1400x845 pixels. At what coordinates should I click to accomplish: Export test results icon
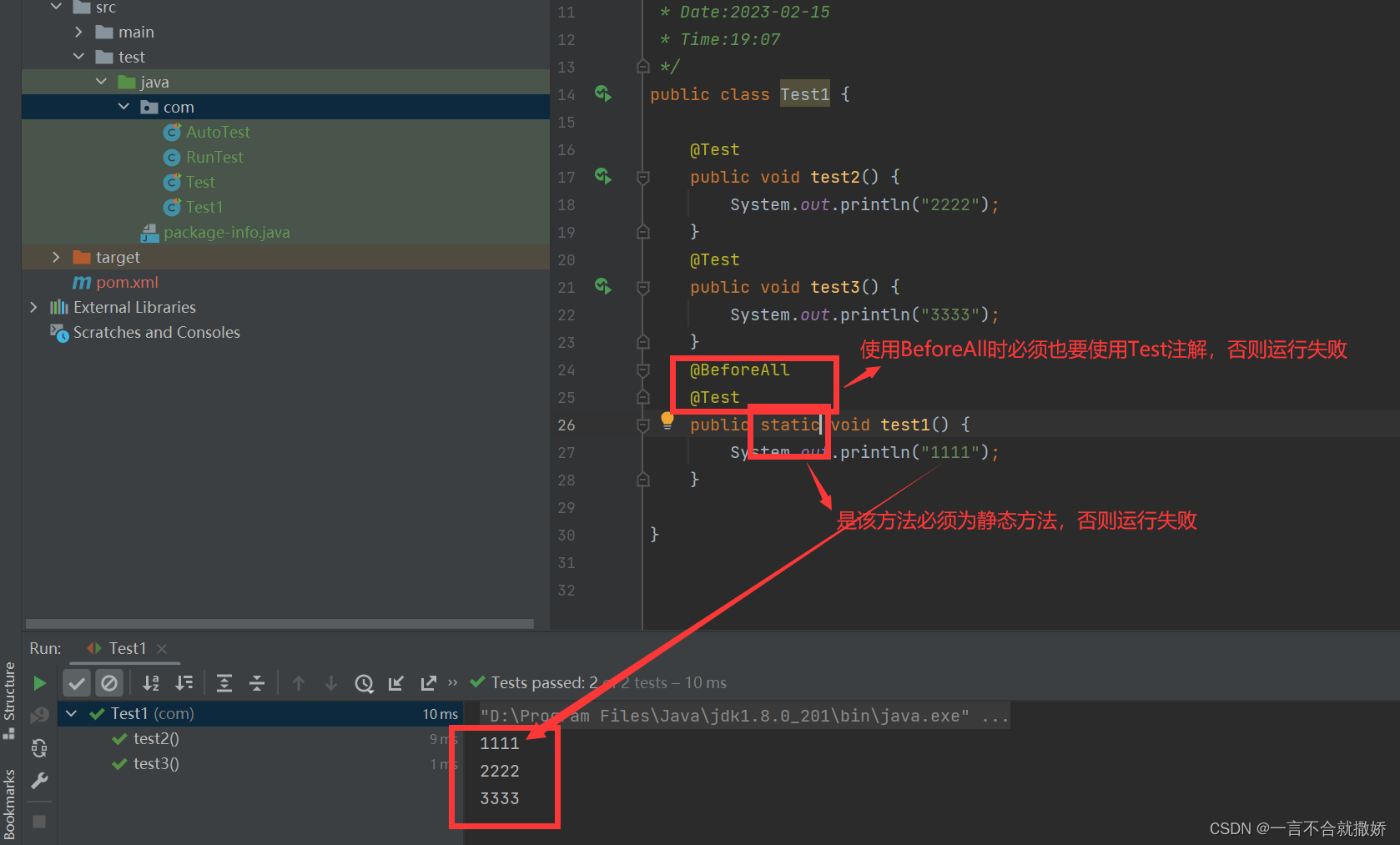(x=429, y=683)
